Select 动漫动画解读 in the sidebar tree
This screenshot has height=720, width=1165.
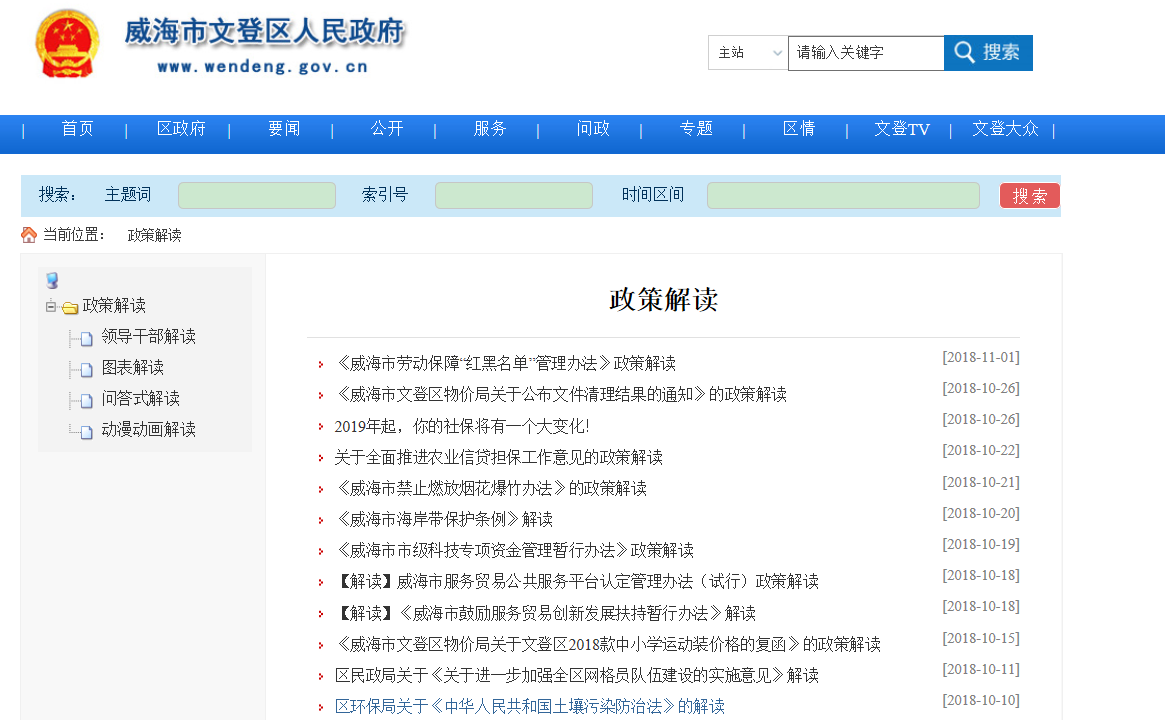pos(148,430)
